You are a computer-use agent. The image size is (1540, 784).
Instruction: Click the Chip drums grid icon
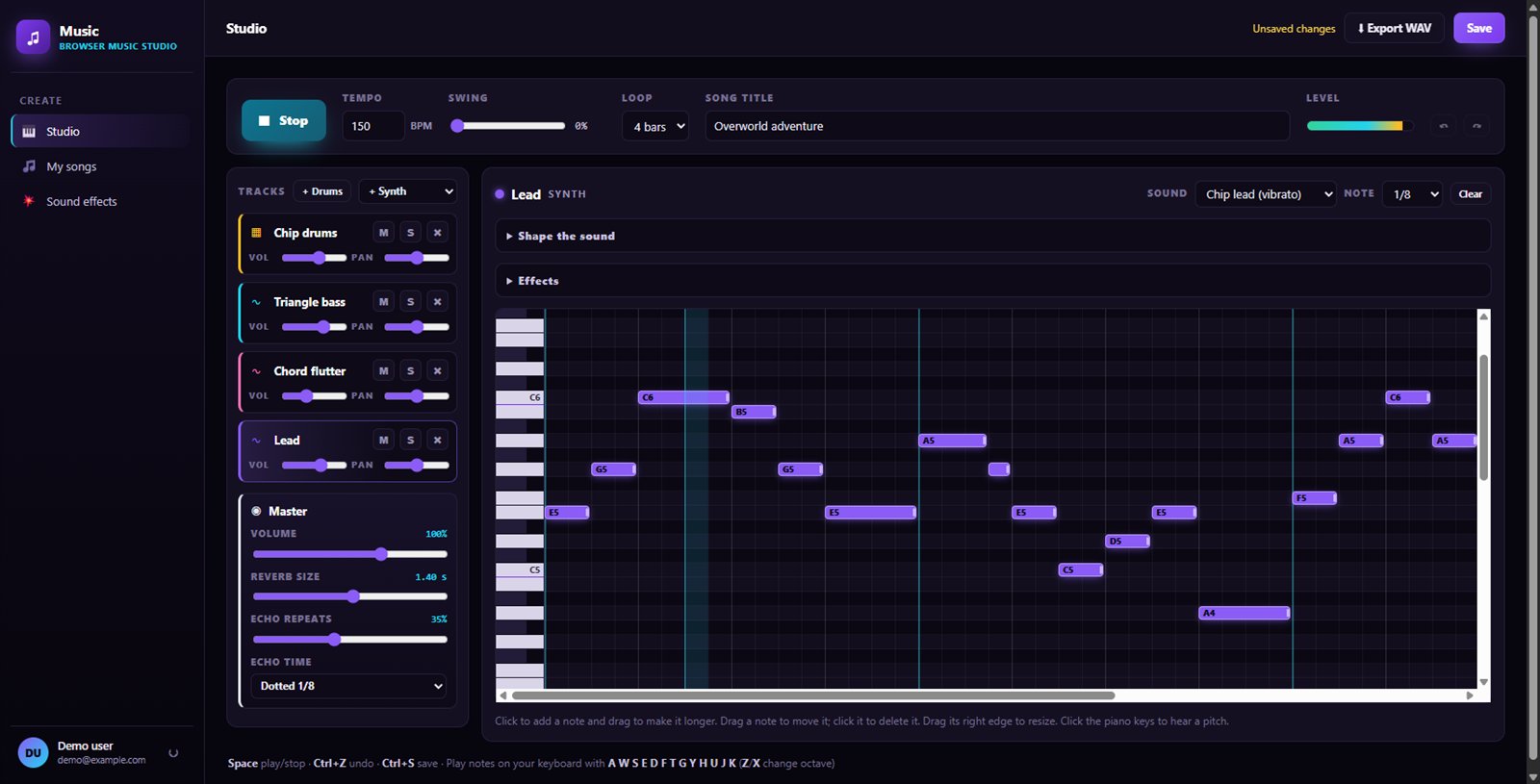(x=256, y=233)
